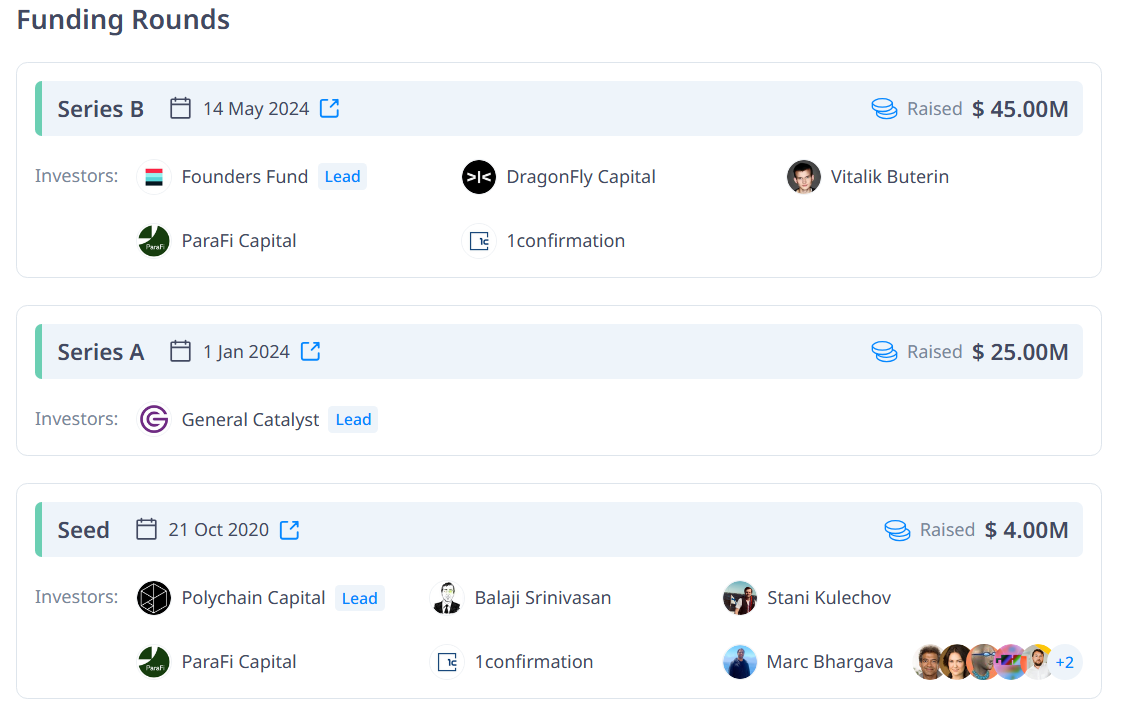Click the 1confirmation logo in Series B

click(x=479, y=241)
